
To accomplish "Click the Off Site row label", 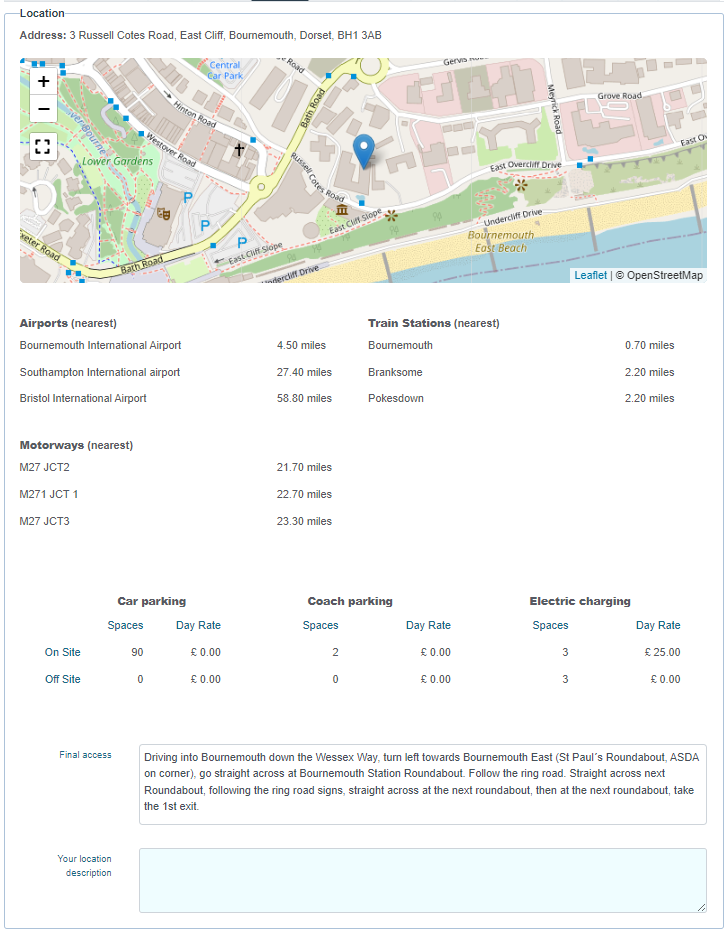I will [x=63, y=679].
